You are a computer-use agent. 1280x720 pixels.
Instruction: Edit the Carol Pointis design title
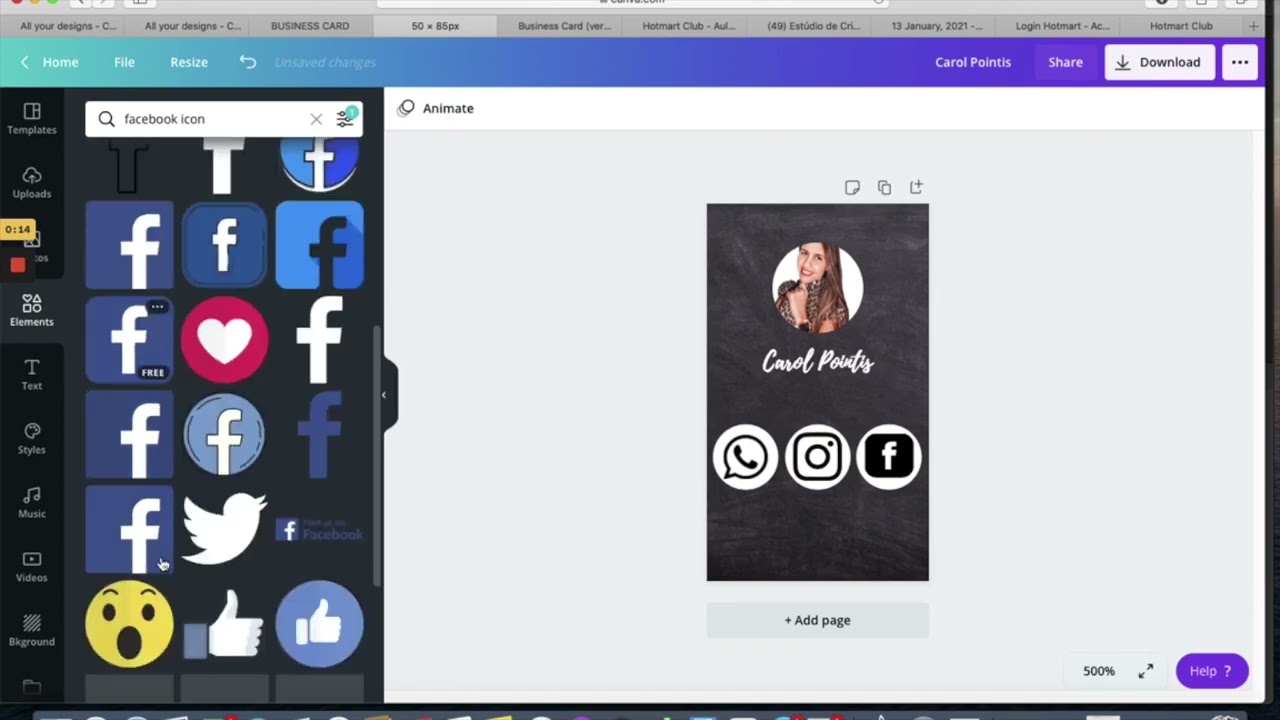(x=973, y=62)
